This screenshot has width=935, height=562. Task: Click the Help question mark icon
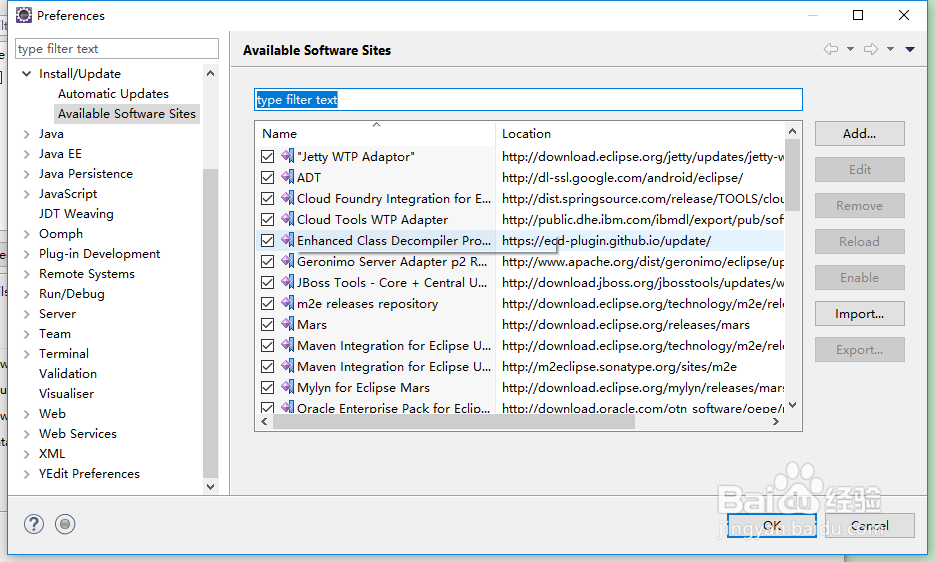[x=34, y=523]
